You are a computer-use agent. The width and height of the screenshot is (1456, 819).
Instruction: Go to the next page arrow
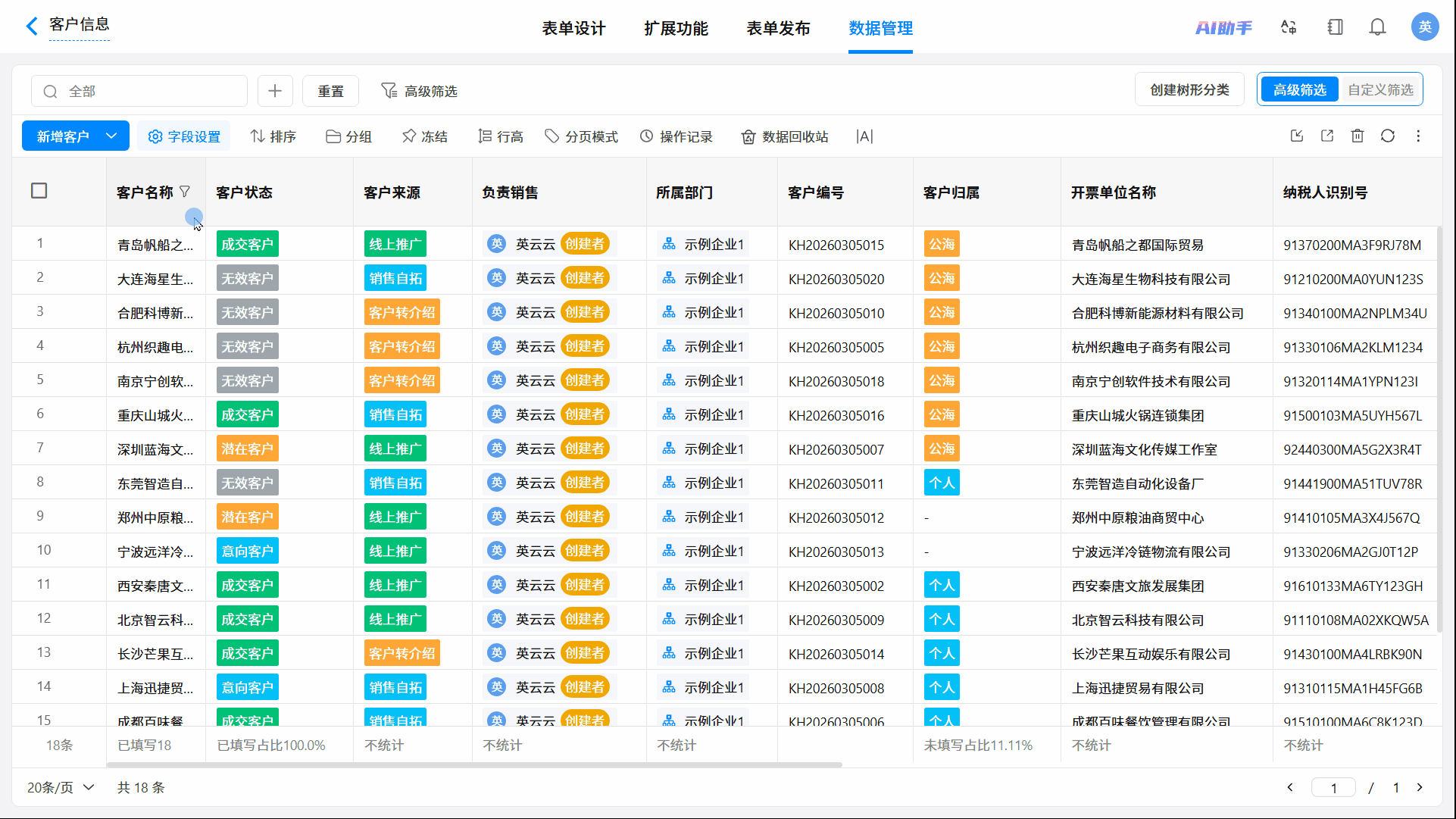(x=1420, y=787)
